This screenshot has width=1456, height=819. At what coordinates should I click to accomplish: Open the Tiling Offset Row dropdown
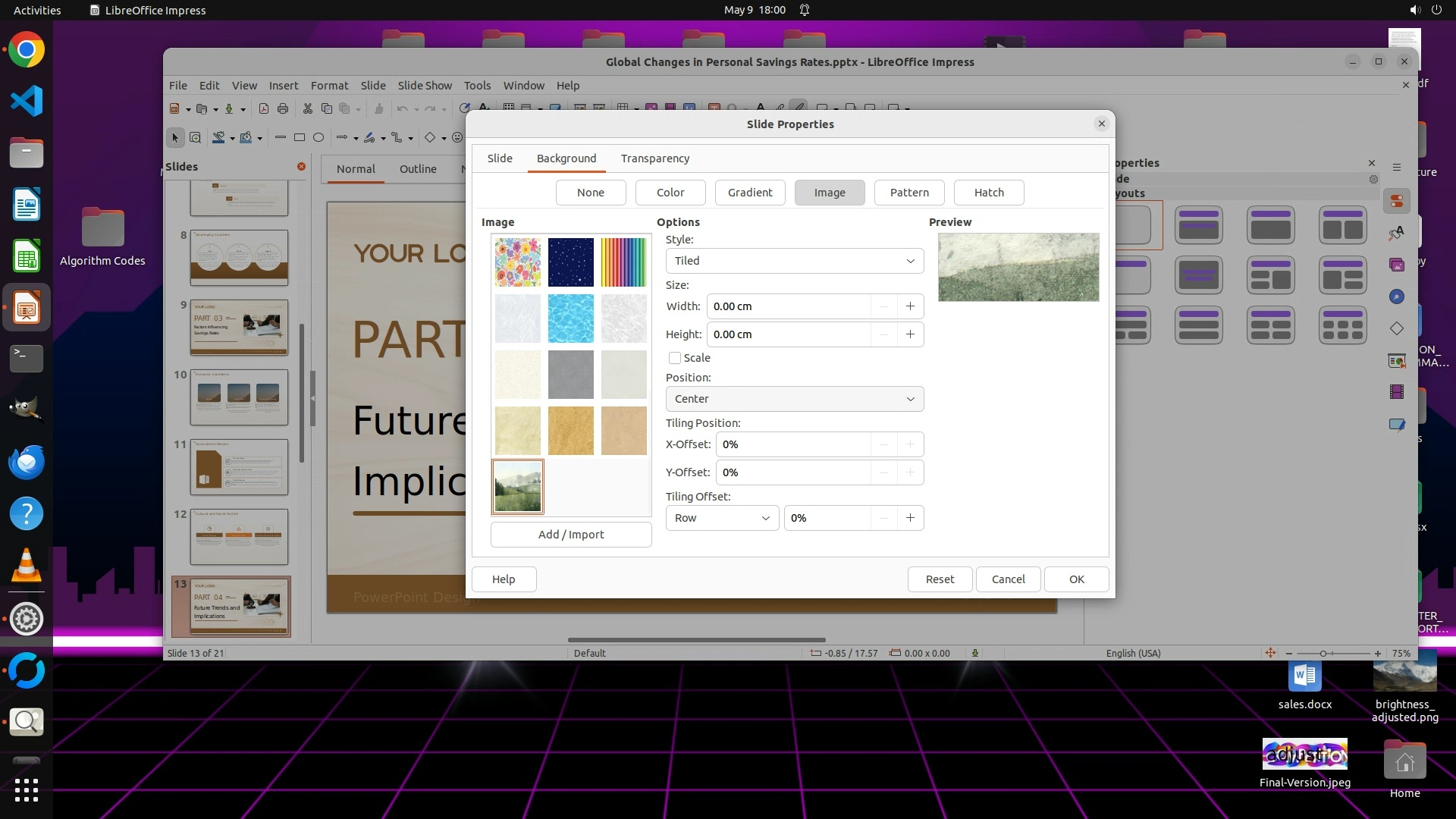721,518
